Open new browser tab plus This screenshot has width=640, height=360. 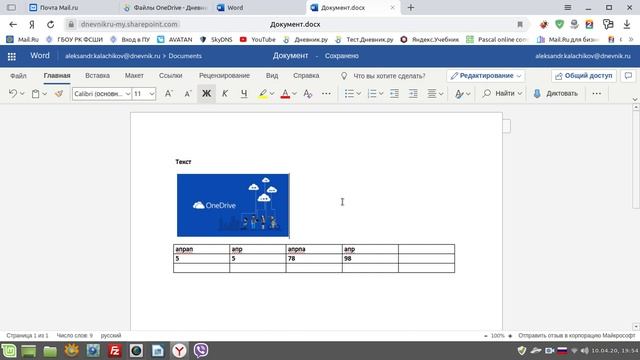pos(411,7)
